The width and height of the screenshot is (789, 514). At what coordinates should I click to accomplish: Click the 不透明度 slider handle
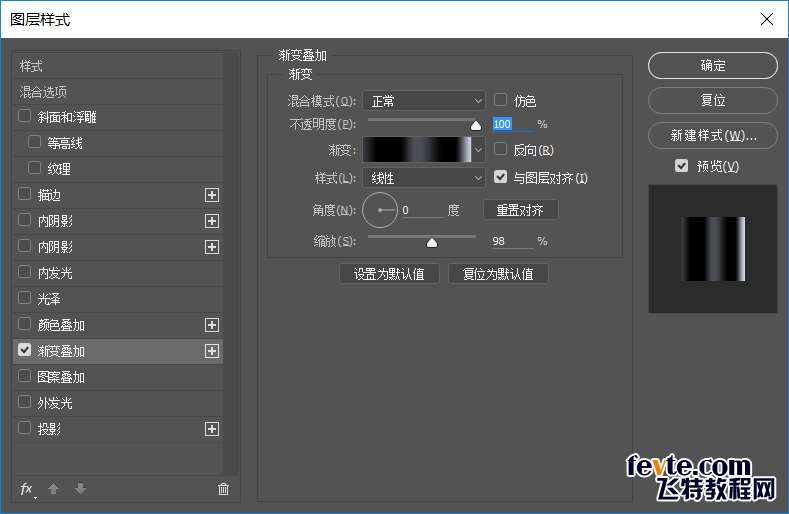(x=476, y=125)
